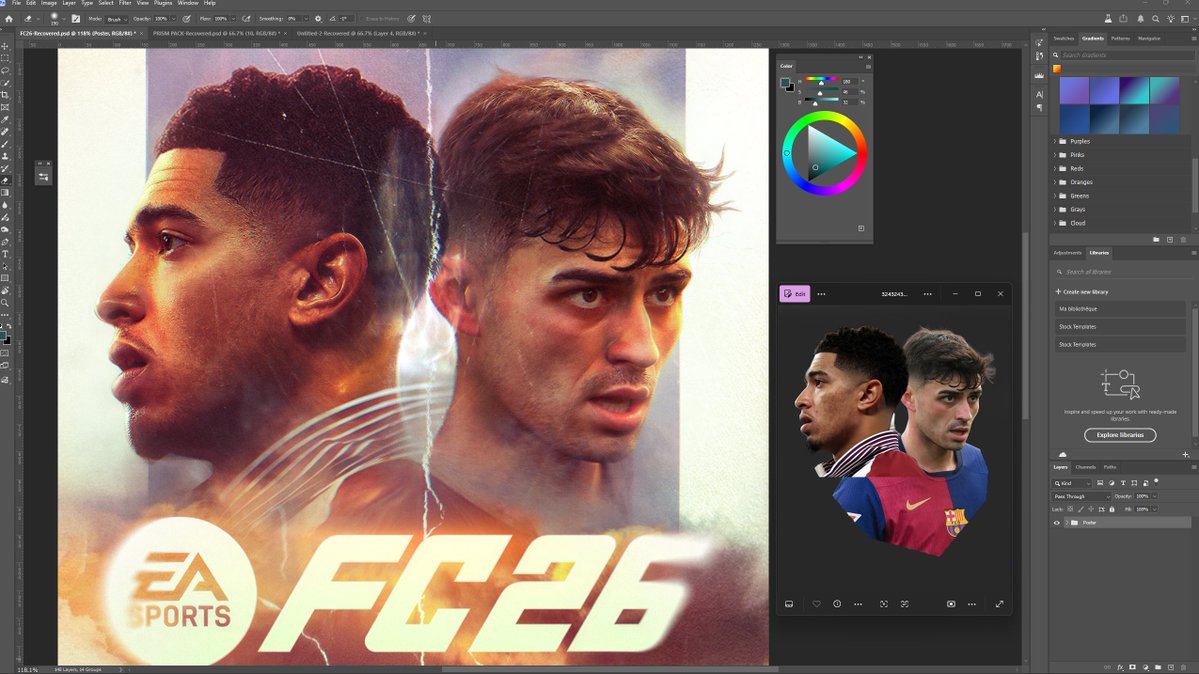
Task: Switch to the Channels tab
Action: (1086, 467)
